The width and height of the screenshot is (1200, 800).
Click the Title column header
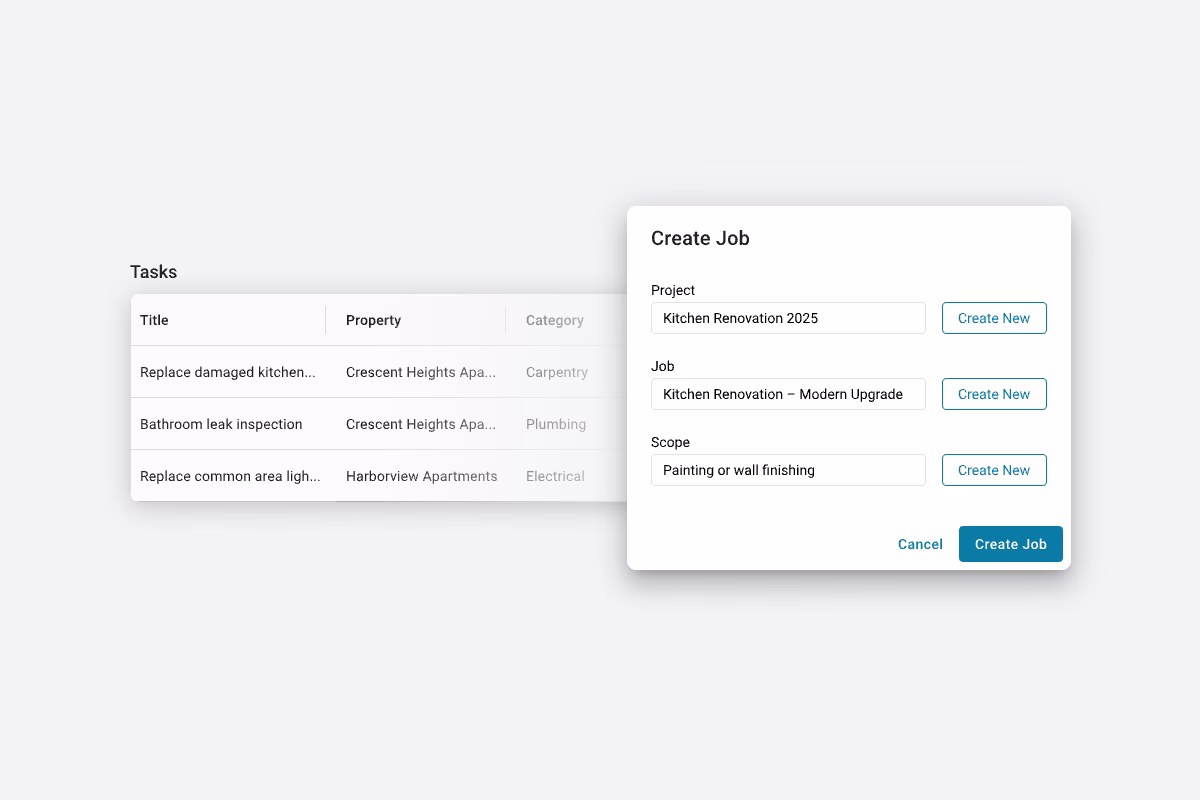click(154, 320)
